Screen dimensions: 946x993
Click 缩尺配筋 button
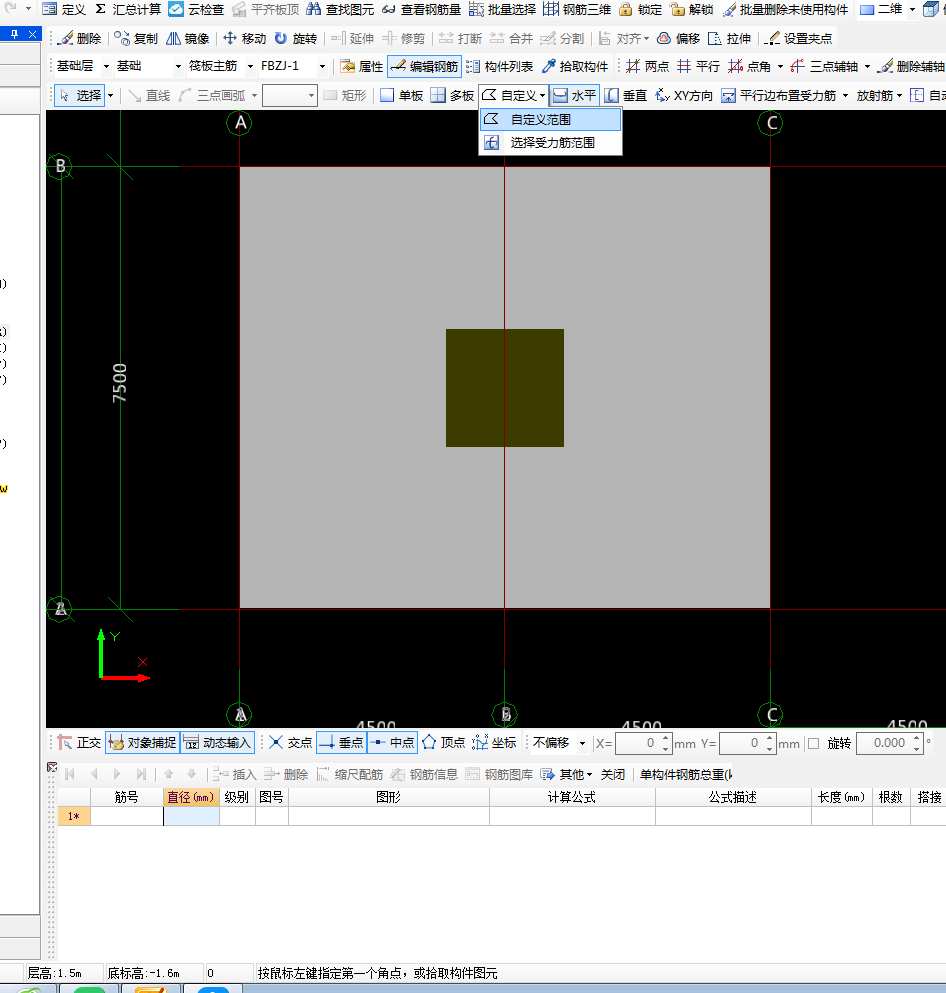350,775
